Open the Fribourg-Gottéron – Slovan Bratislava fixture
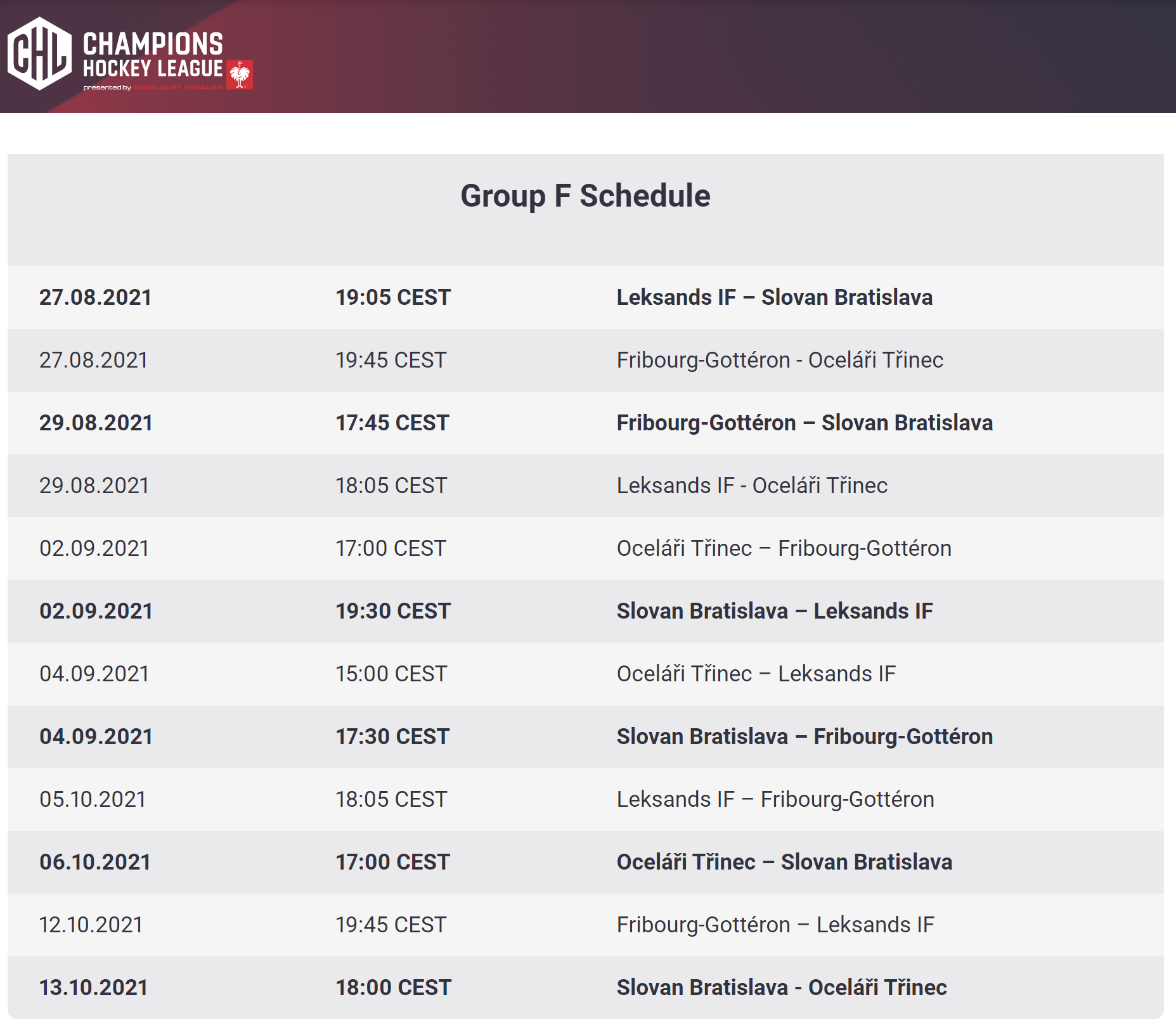This screenshot has width=1176, height=1028. (x=804, y=423)
